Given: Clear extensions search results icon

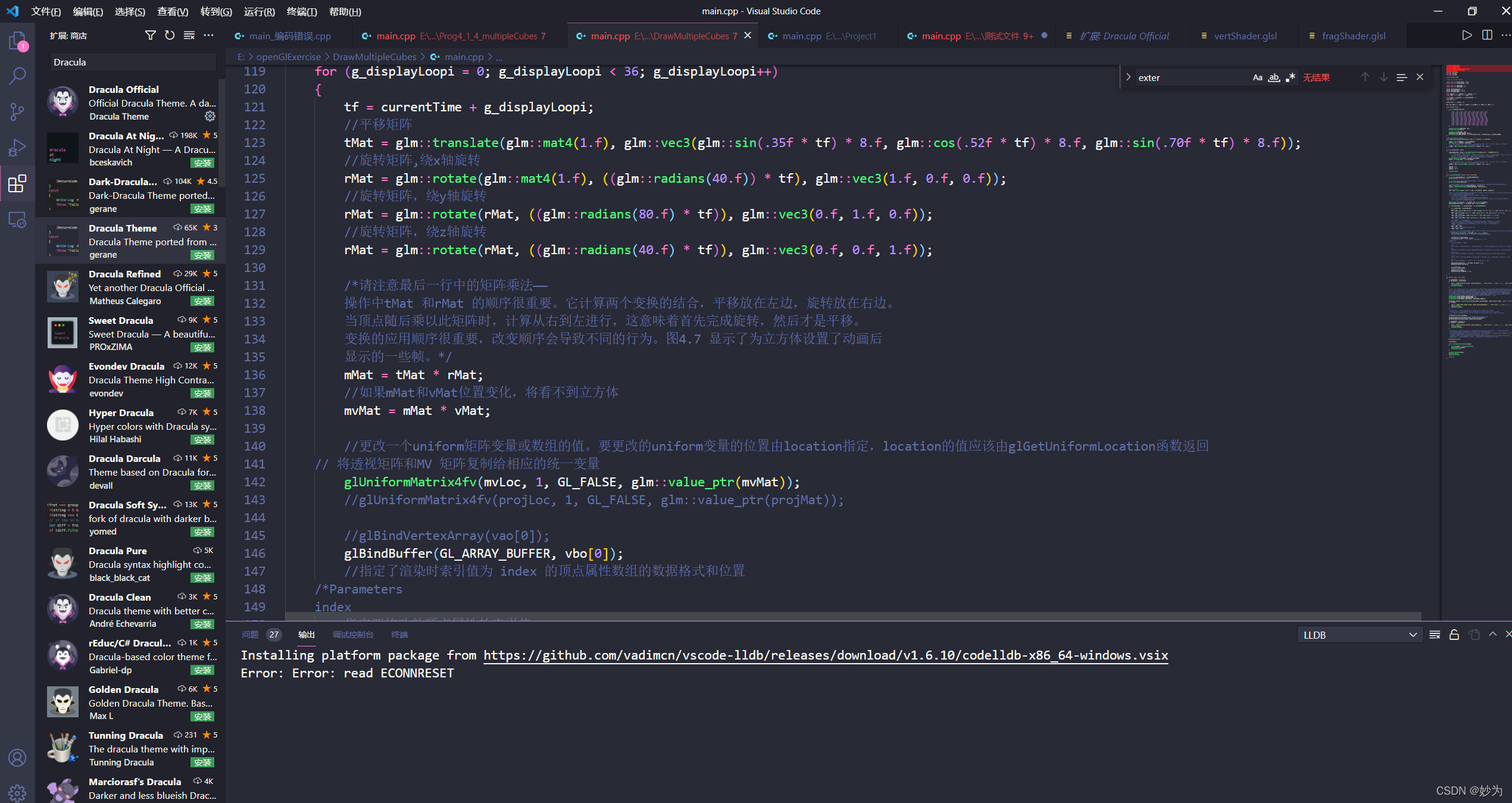Looking at the screenshot, I should [189, 36].
